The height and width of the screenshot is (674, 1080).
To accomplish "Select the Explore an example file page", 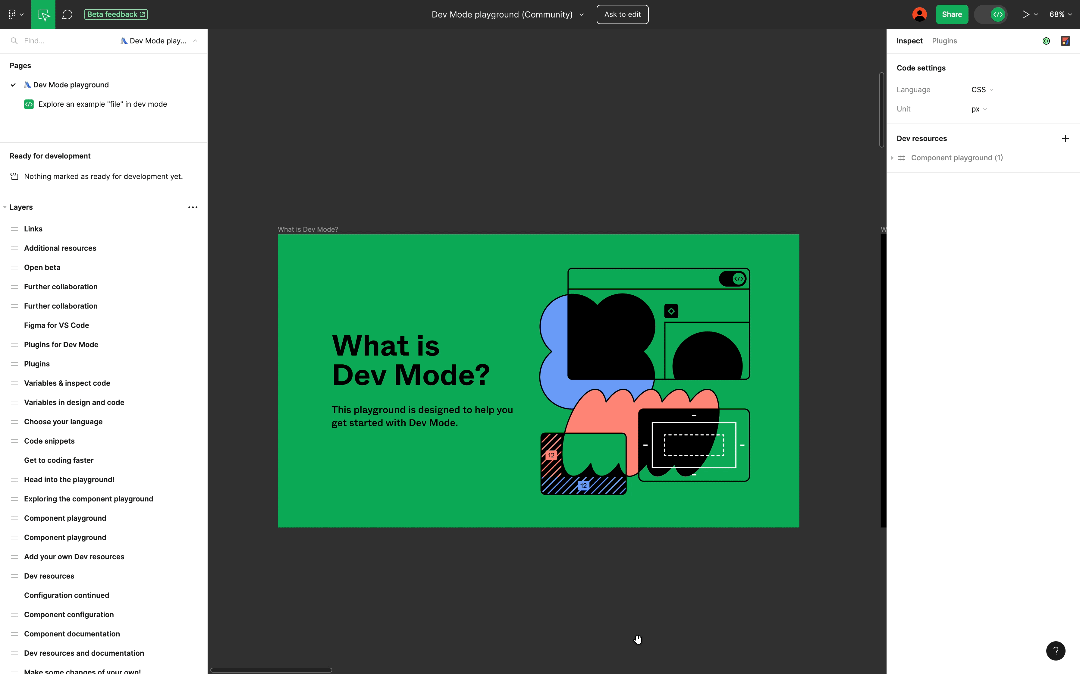I will tap(103, 104).
